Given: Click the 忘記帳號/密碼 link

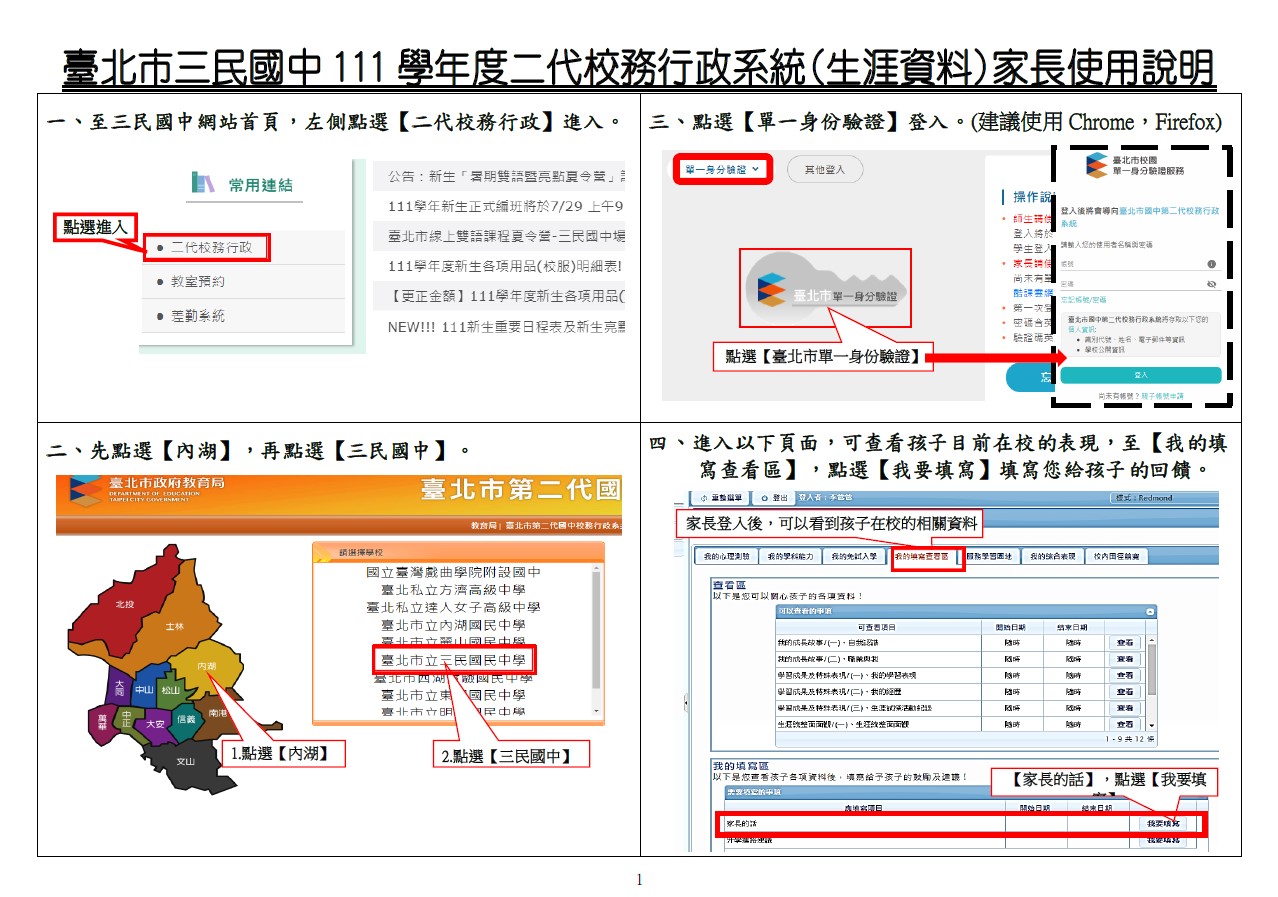Looking at the screenshot, I should 1083,300.
